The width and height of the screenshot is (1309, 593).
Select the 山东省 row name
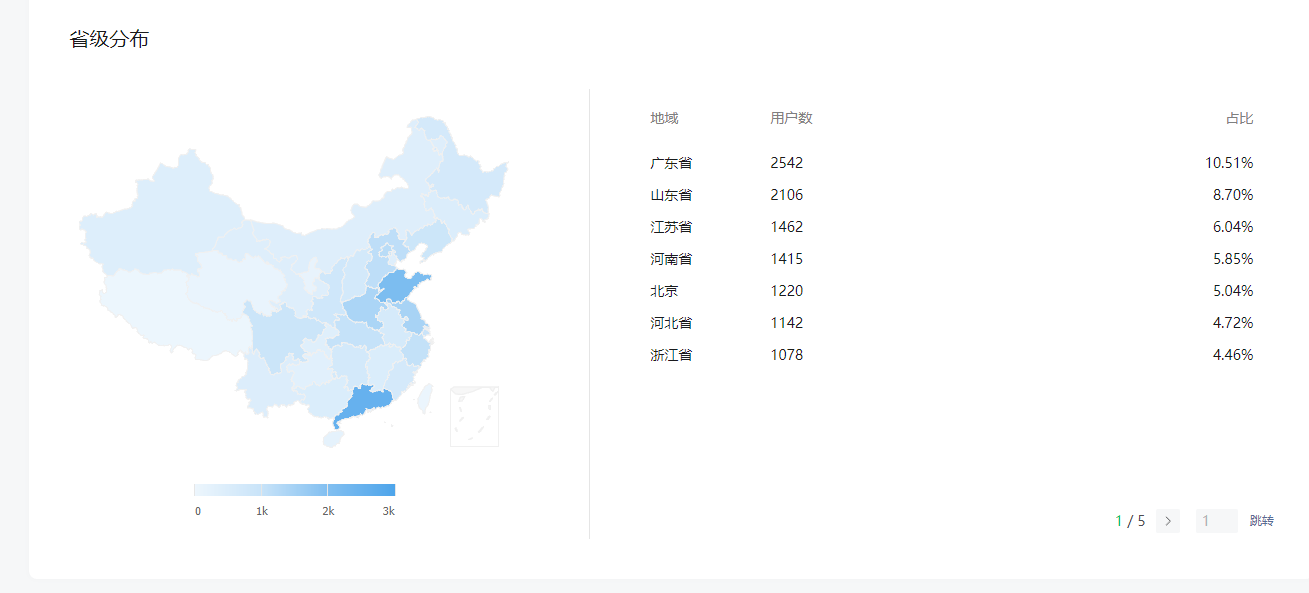click(671, 195)
